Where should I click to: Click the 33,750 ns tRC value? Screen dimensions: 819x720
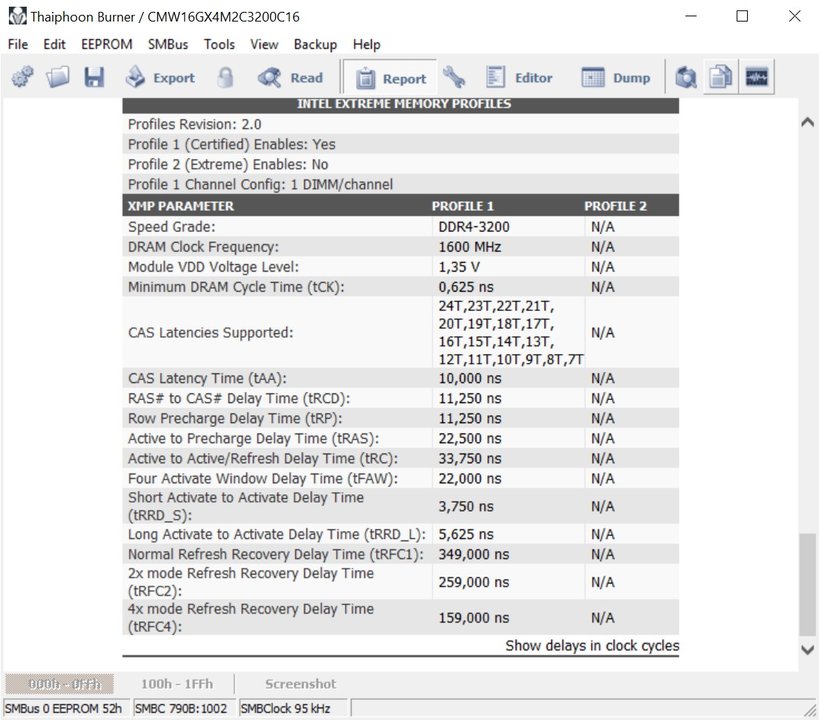[x=470, y=458]
